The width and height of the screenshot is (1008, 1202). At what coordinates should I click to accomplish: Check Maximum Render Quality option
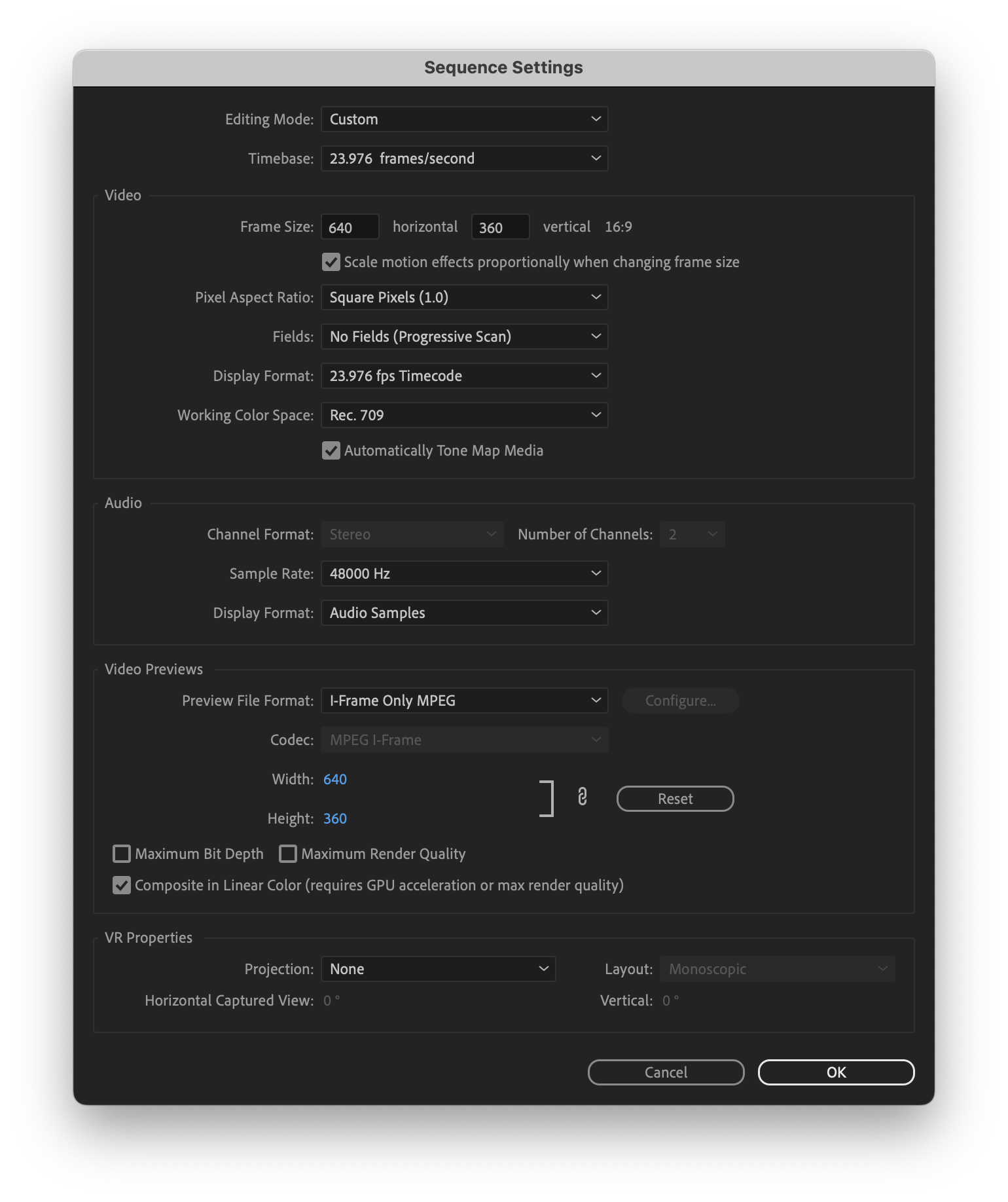[288, 854]
